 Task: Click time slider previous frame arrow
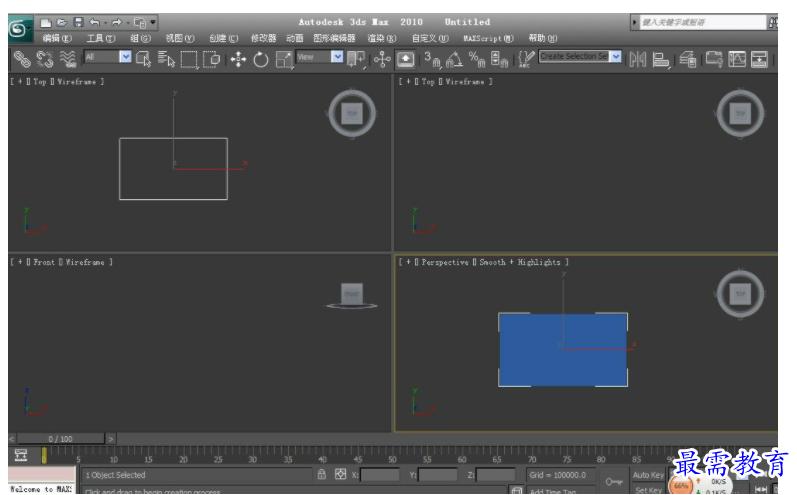(12, 439)
